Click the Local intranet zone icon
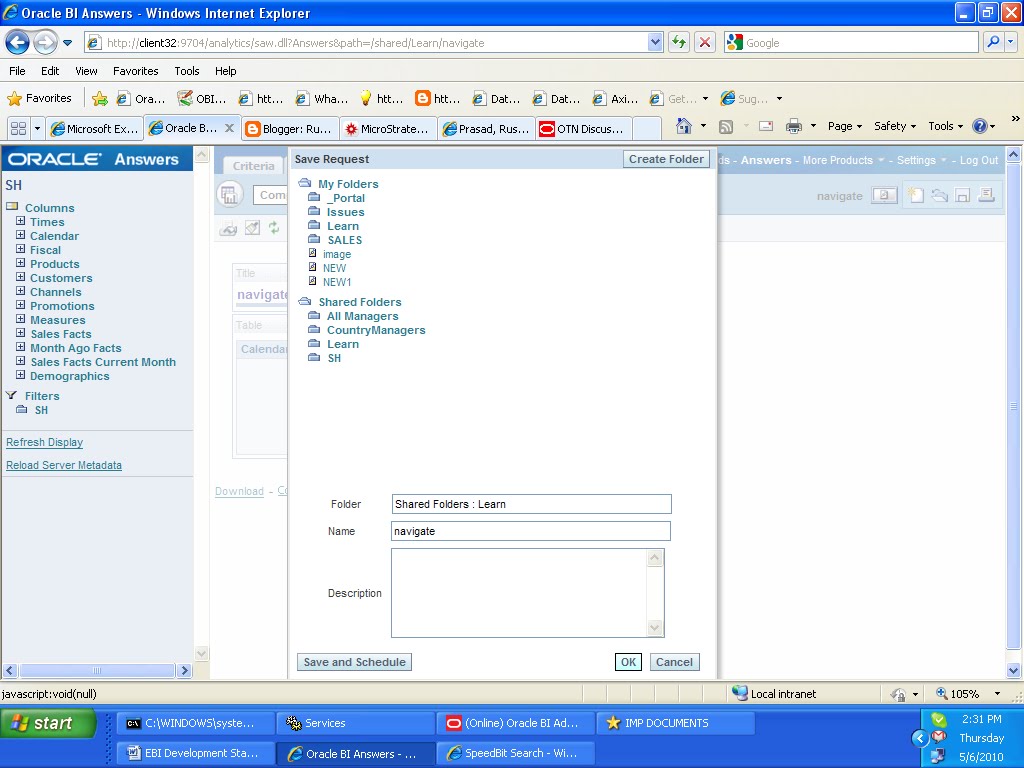Screen dimensions: 1024x768 (x=739, y=693)
